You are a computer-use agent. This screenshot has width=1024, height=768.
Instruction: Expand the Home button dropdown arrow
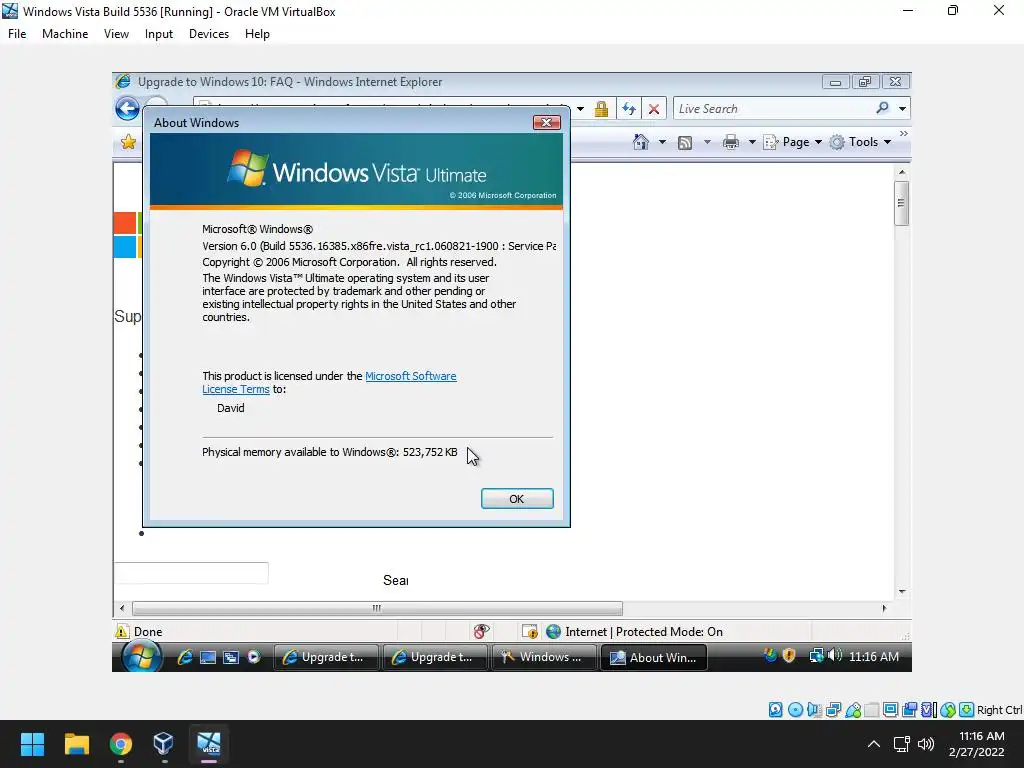pos(662,142)
